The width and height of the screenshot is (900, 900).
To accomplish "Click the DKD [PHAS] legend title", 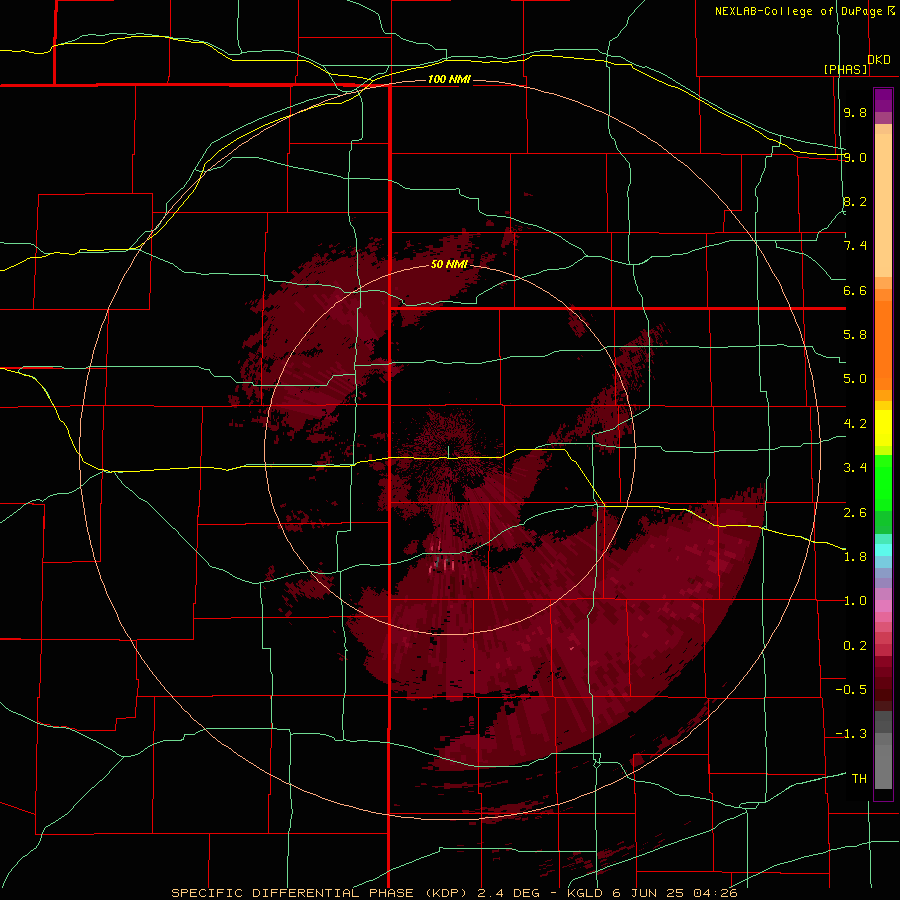I will (856, 64).
